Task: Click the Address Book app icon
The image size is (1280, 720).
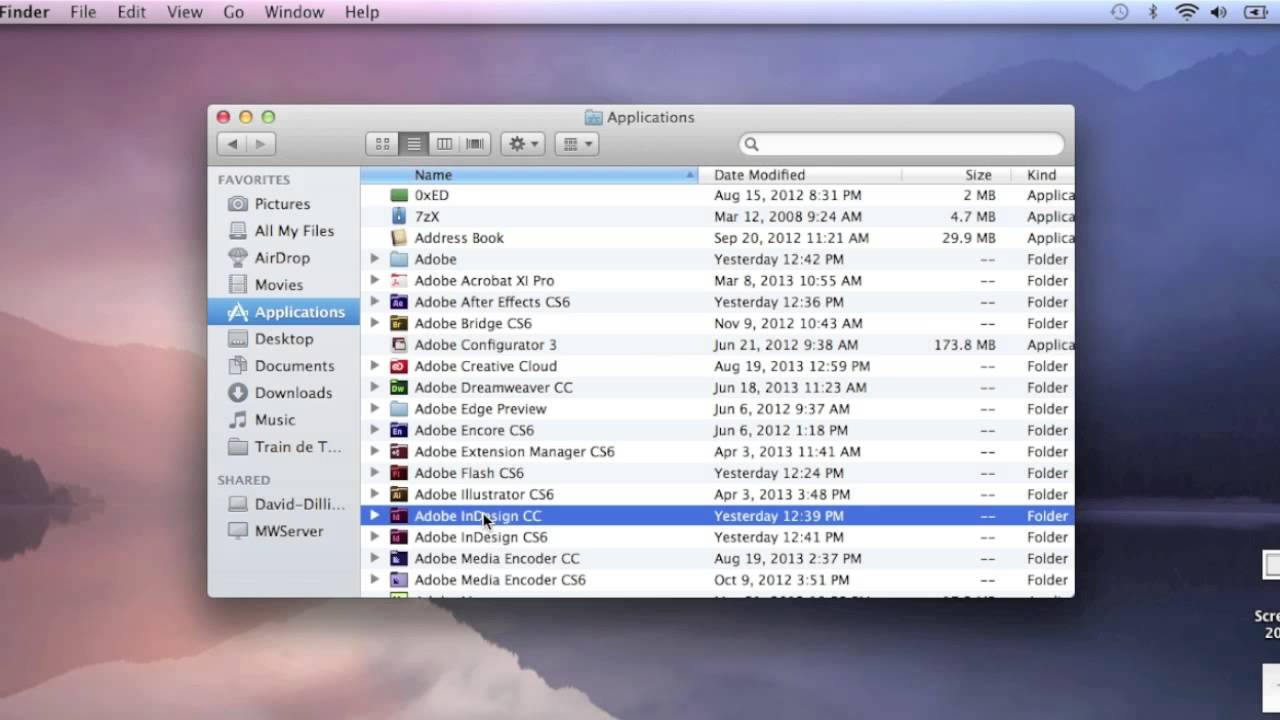Action: 399,238
